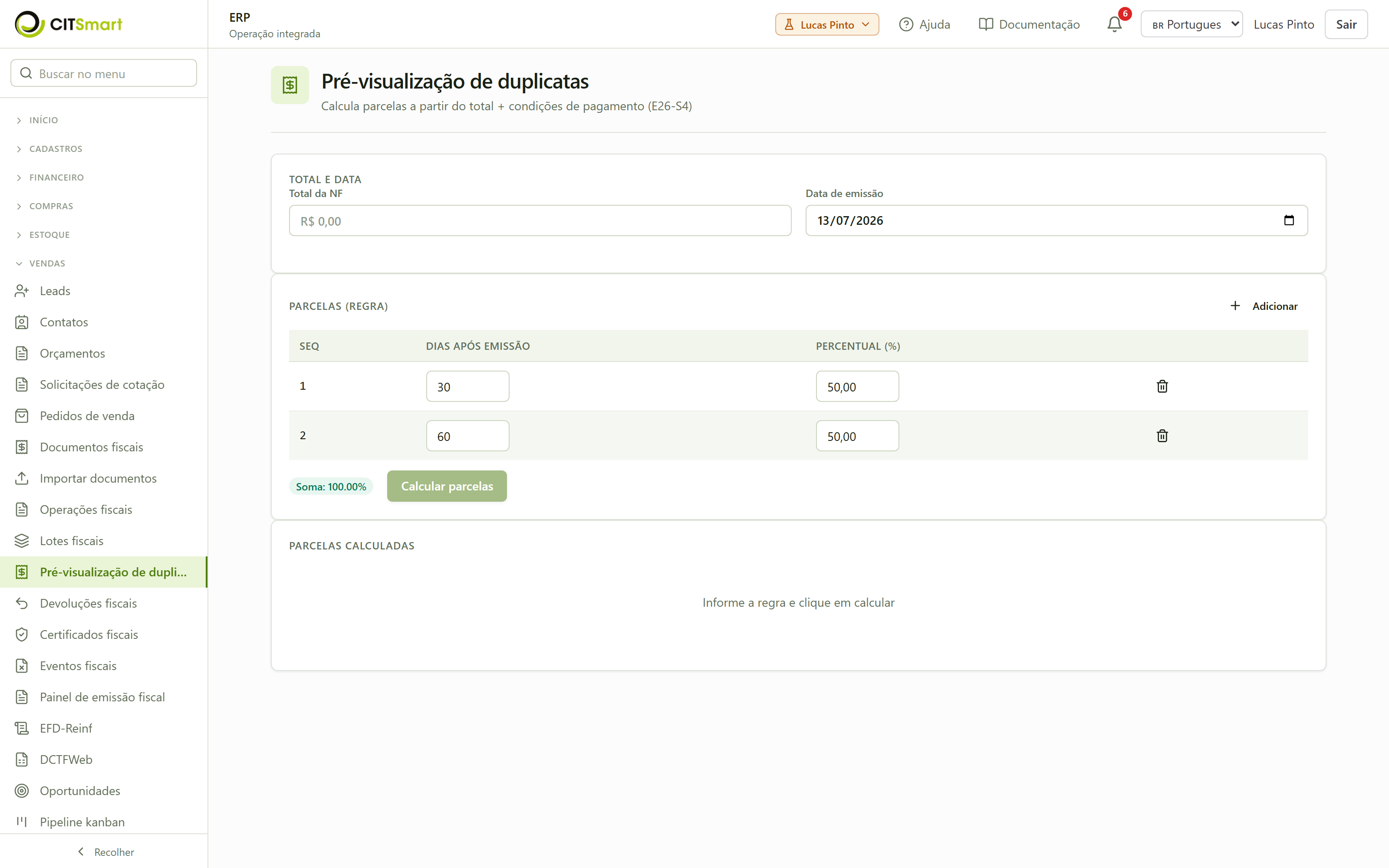Click the DCTFWeb spreadsheet icon
The width and height of the screenshot is (1389, 868).
pos(22,759)
